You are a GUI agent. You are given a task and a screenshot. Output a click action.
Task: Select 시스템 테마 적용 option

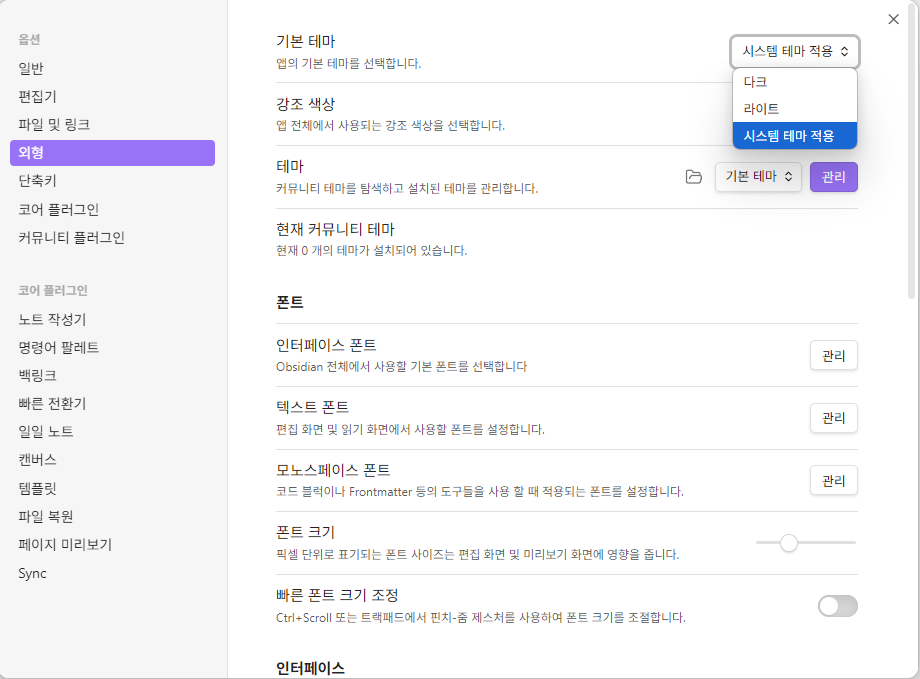click(794, 134)
